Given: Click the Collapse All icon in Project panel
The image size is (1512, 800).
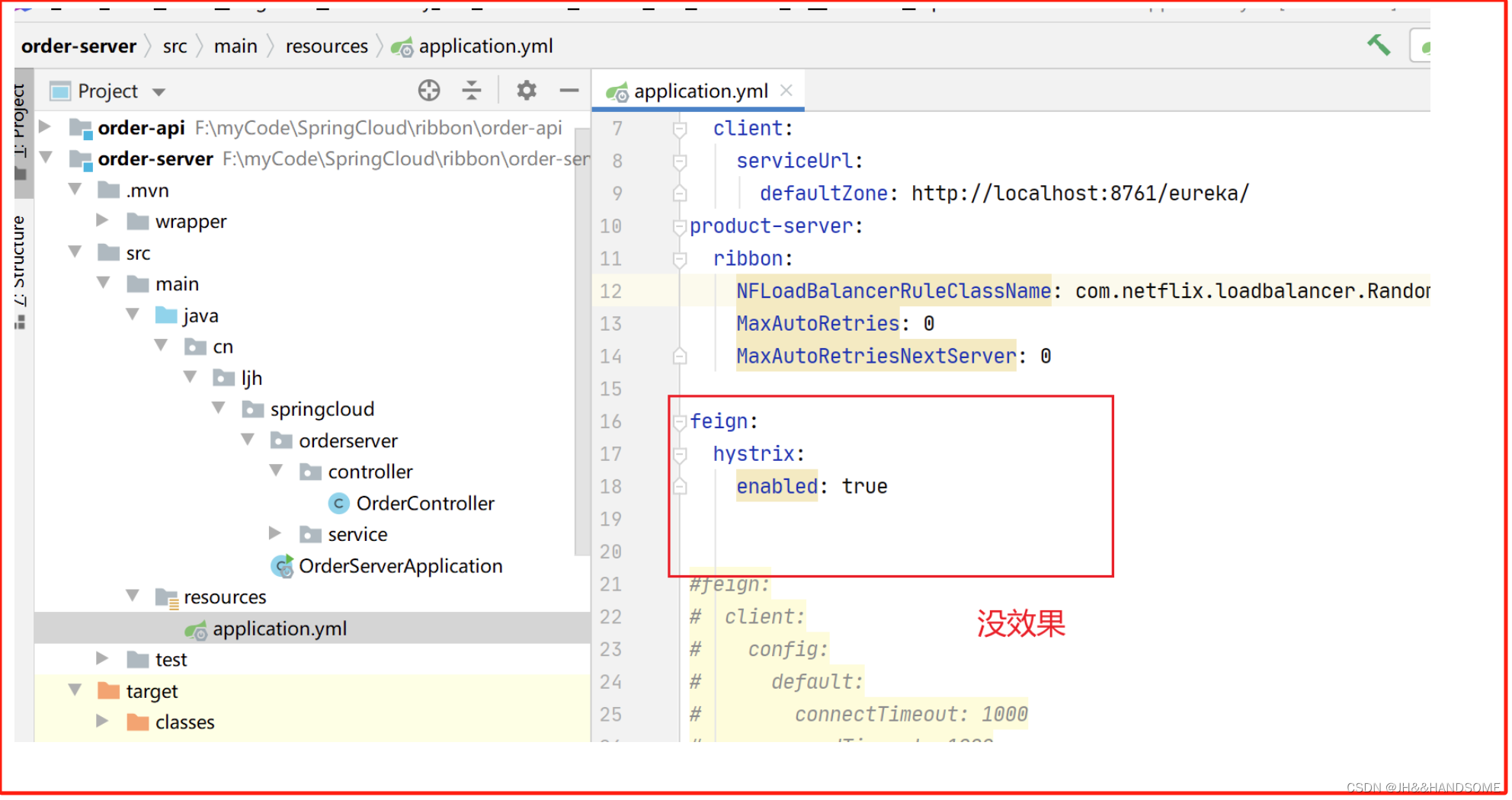Looking at the screenshot, I should click(472, 91).
